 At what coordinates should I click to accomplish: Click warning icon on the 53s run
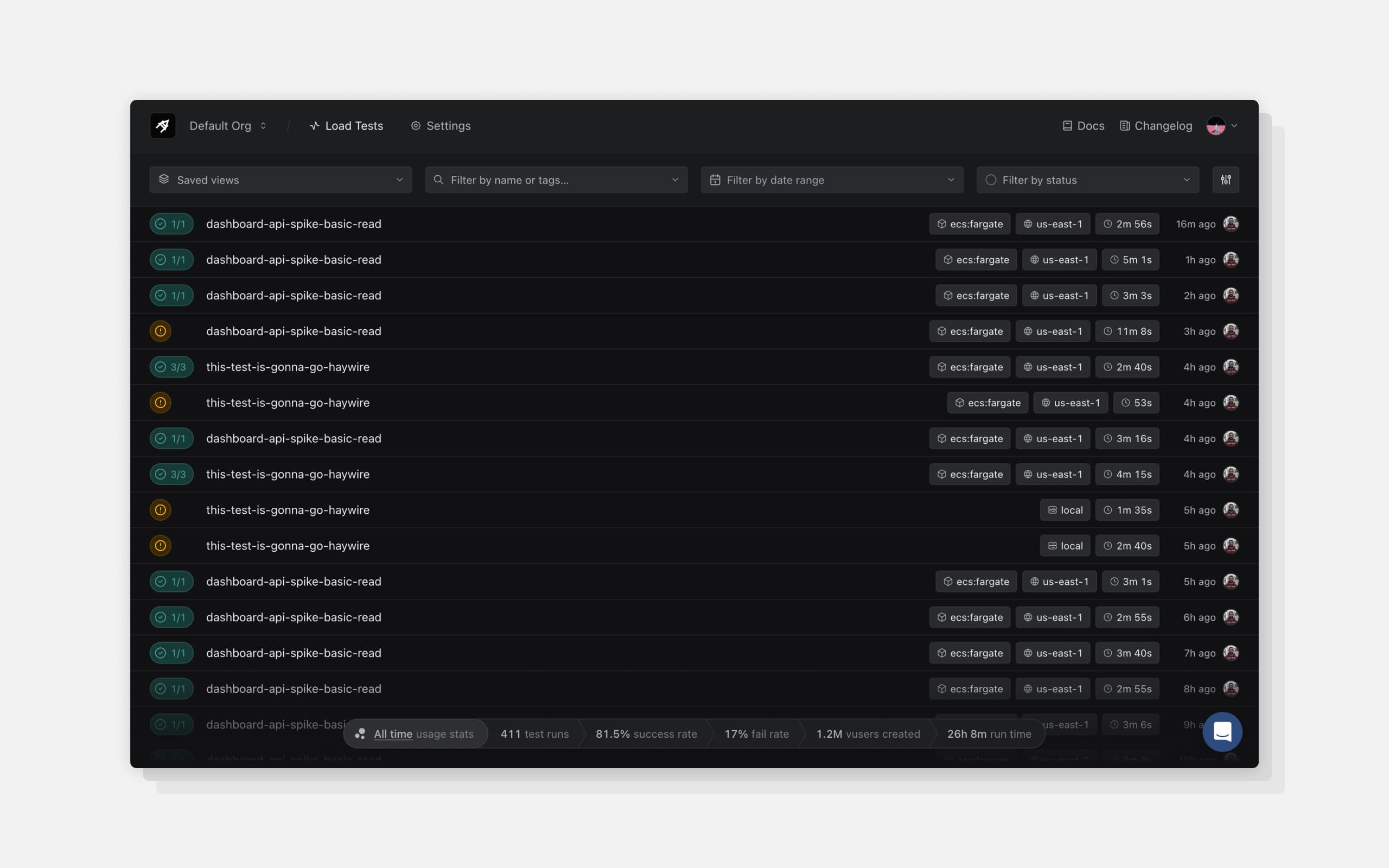pyautogui.click(x=161, y=403)
